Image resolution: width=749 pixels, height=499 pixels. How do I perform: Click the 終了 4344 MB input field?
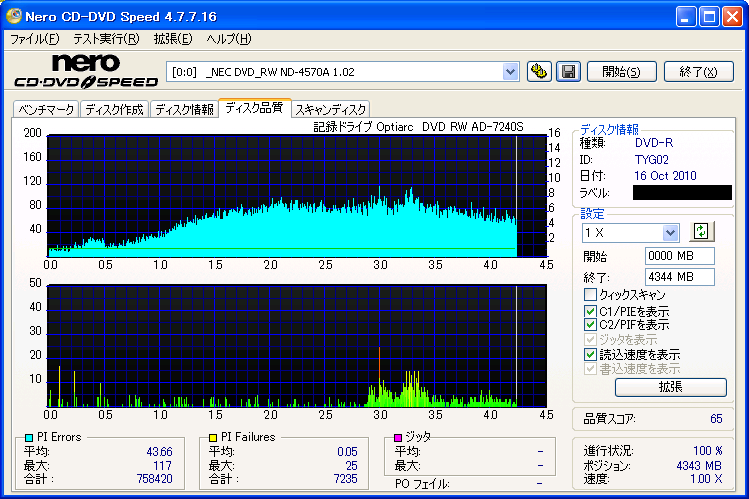tap(679, 277)
